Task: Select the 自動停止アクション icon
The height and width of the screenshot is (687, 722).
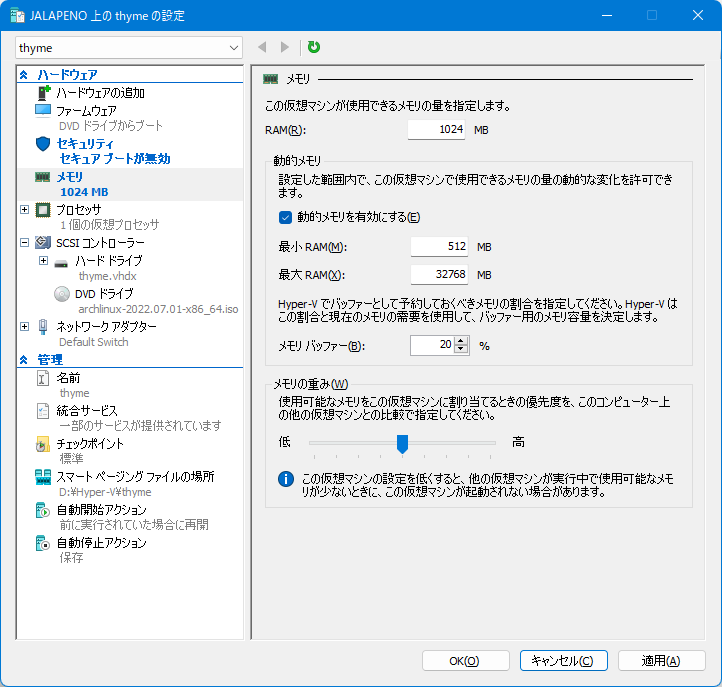Action: (x=43, y=543)
